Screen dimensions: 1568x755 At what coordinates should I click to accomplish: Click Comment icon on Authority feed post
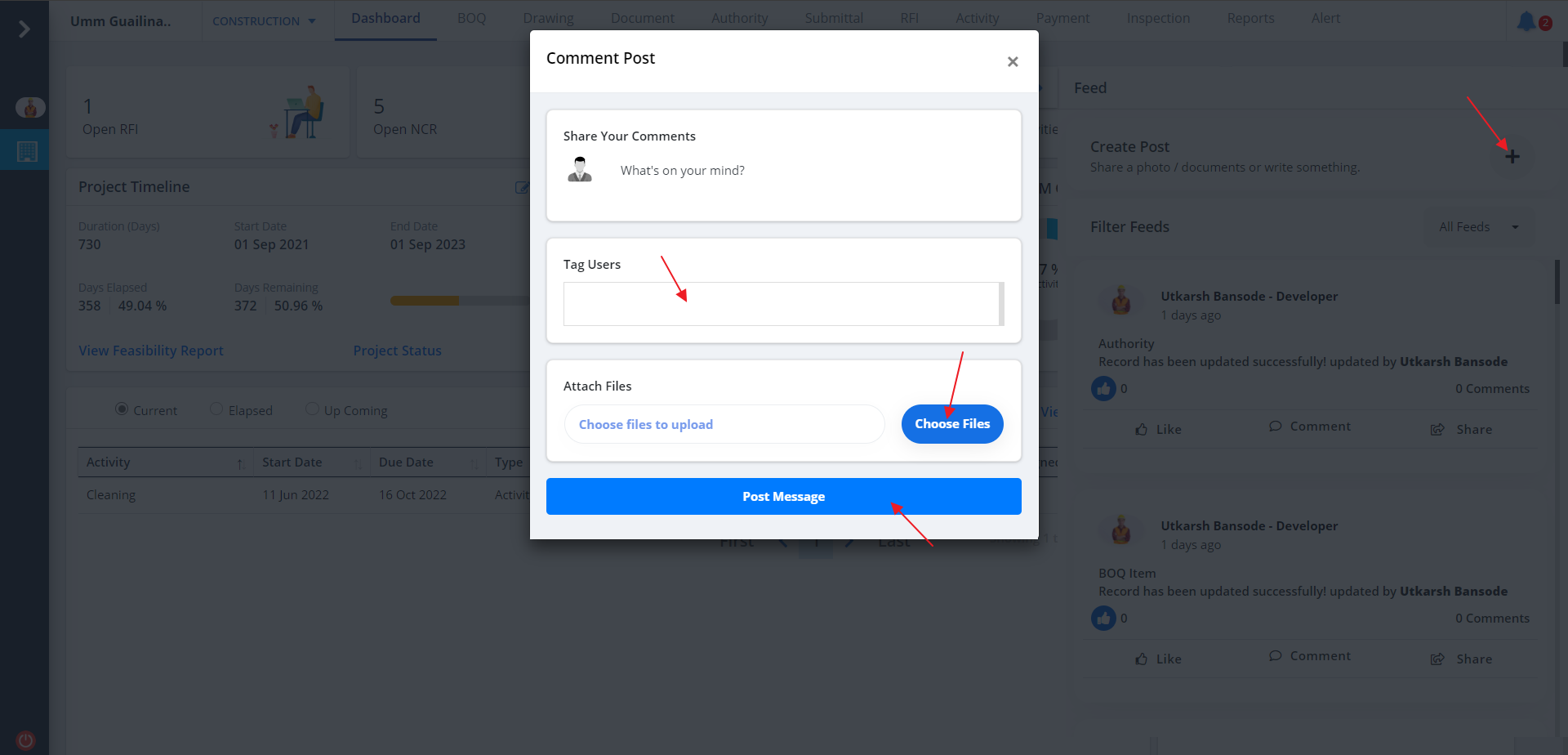pyautogui.click(x=1275, y=427)
